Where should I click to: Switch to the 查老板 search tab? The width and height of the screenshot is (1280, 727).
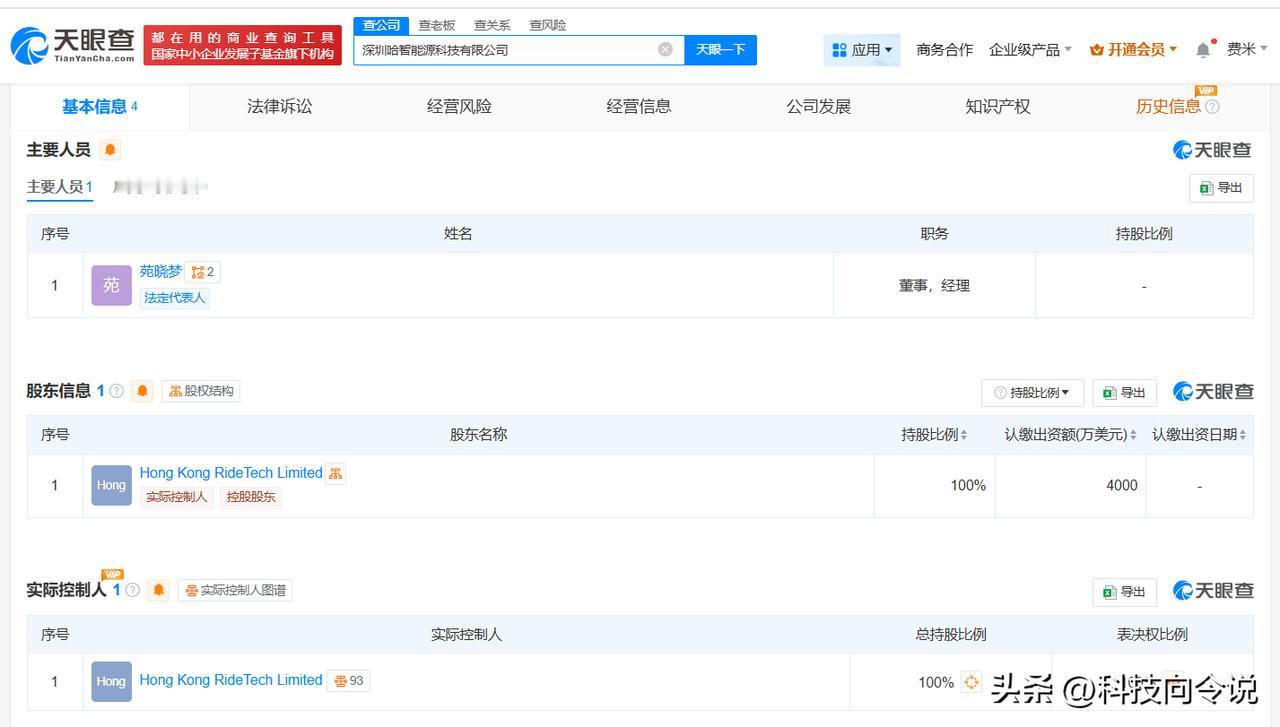436,25
